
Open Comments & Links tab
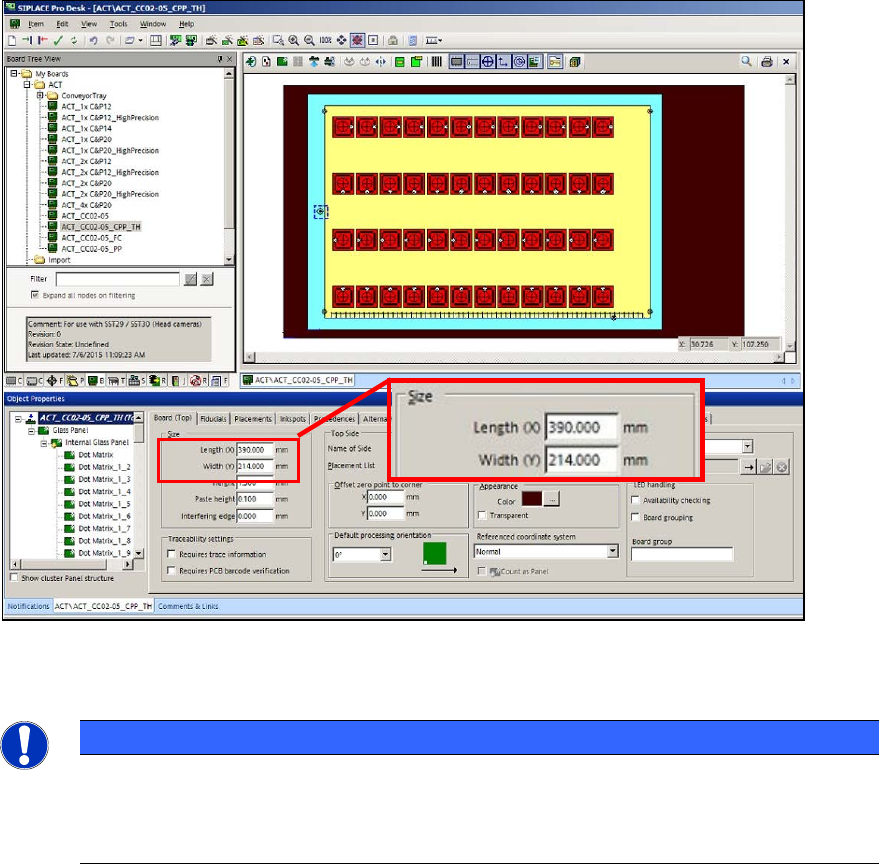pos(188,606)
